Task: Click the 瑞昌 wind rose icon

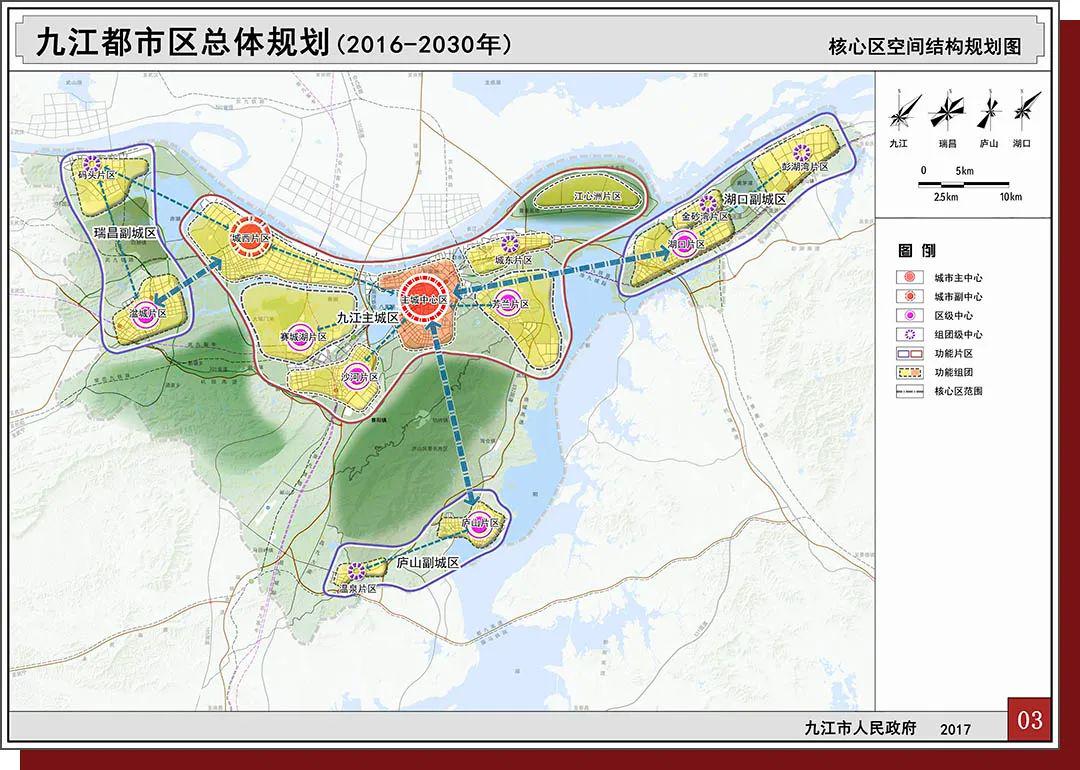Action: [945, 113]
